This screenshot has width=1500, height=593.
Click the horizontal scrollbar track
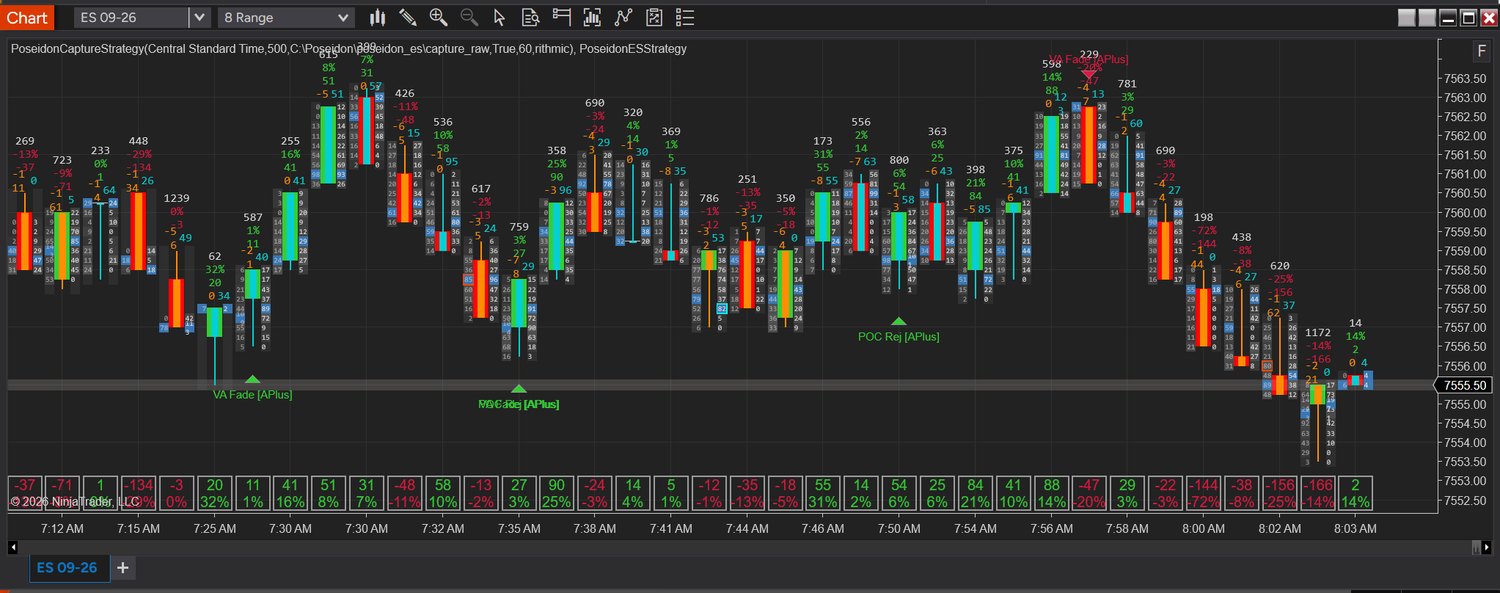744,547
